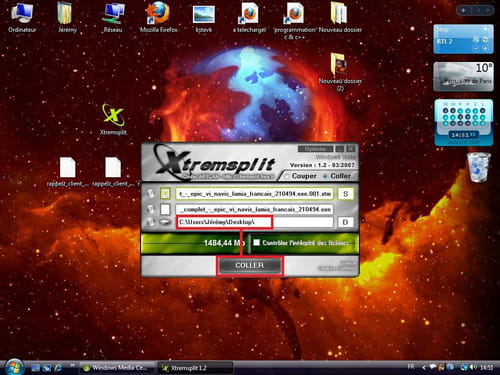500x375 pixels.
Task: Switch to Windows Media Center taskbar button
Action: 117,368
